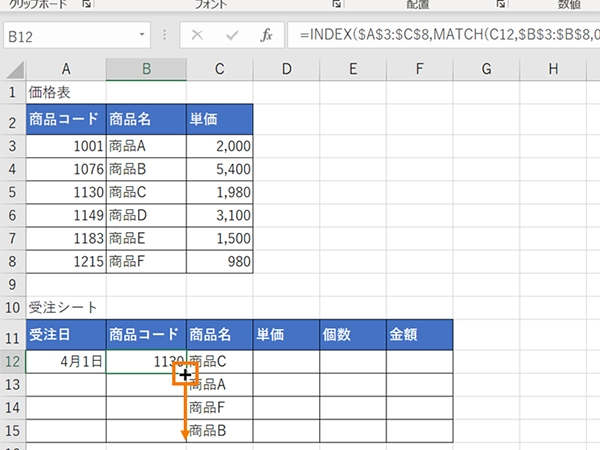Click the 商品D cell in row 6
The width and height of the screenshot is (600, 450).
[146, 215]
